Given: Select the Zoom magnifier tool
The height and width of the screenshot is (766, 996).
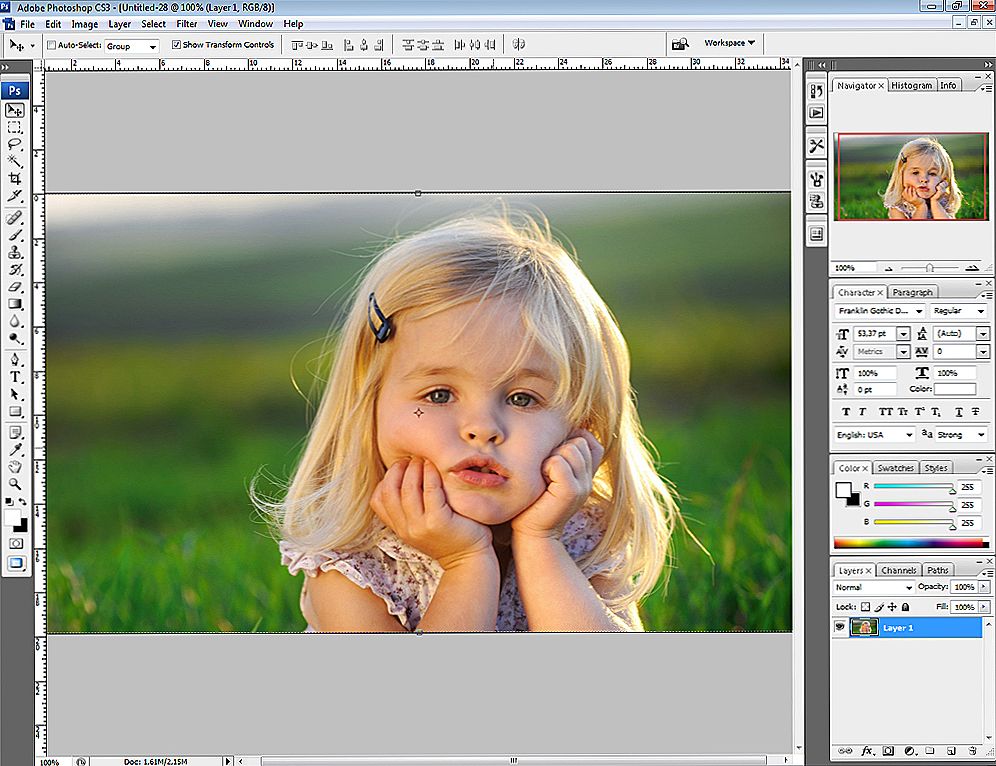Looking at the screenshot, I should pyautogui.click(x=15, y=484).
